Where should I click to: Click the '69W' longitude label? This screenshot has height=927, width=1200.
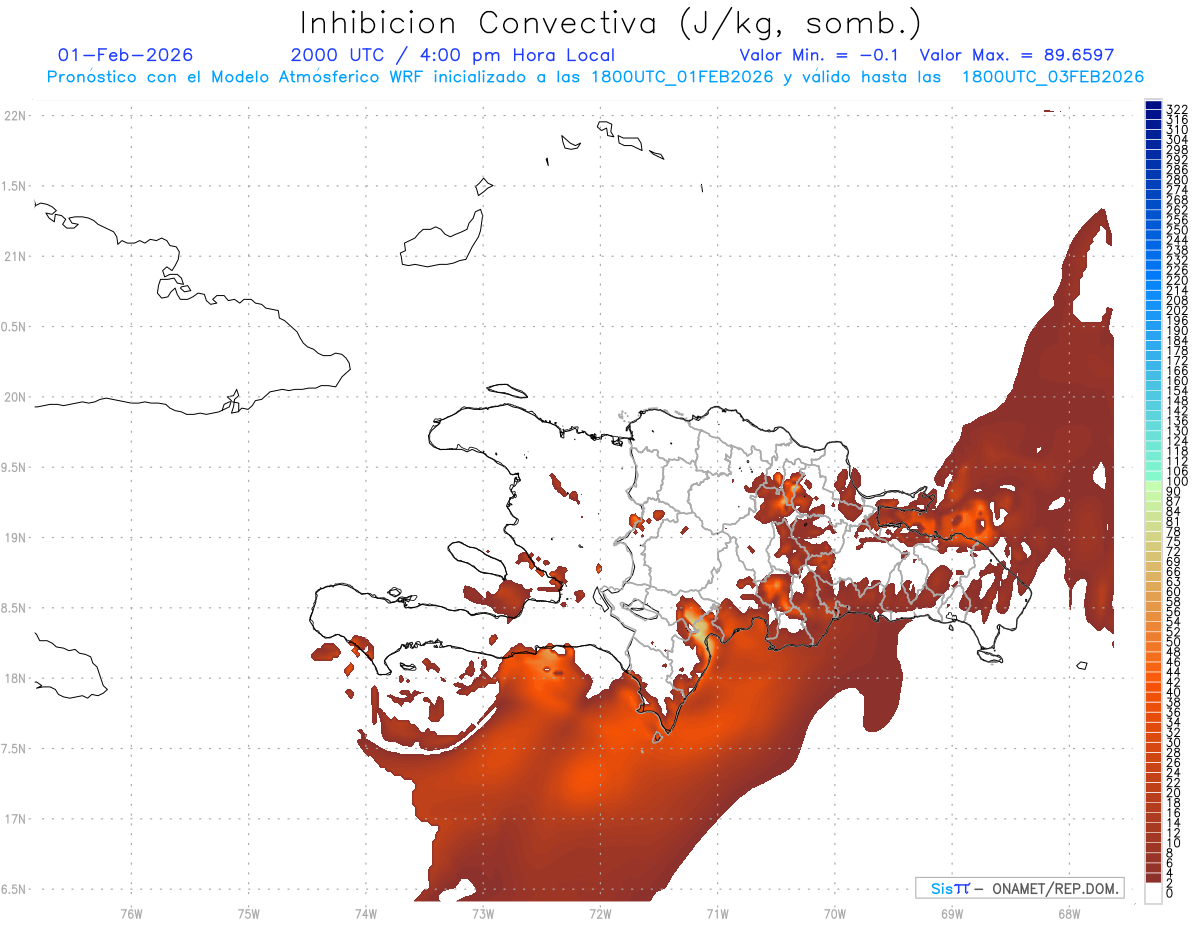(952, 914)
